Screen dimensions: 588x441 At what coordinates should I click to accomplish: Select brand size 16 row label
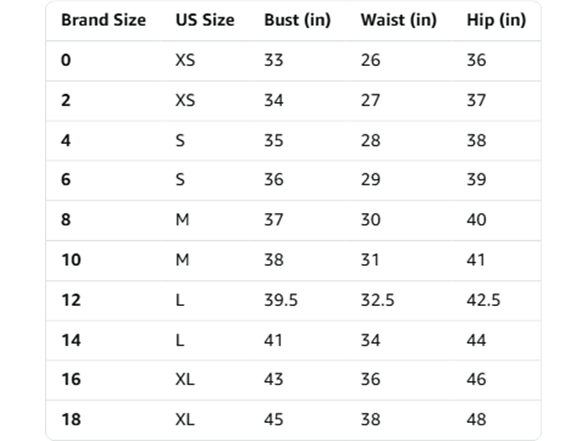pyautogui.click(x=71, y=379)
